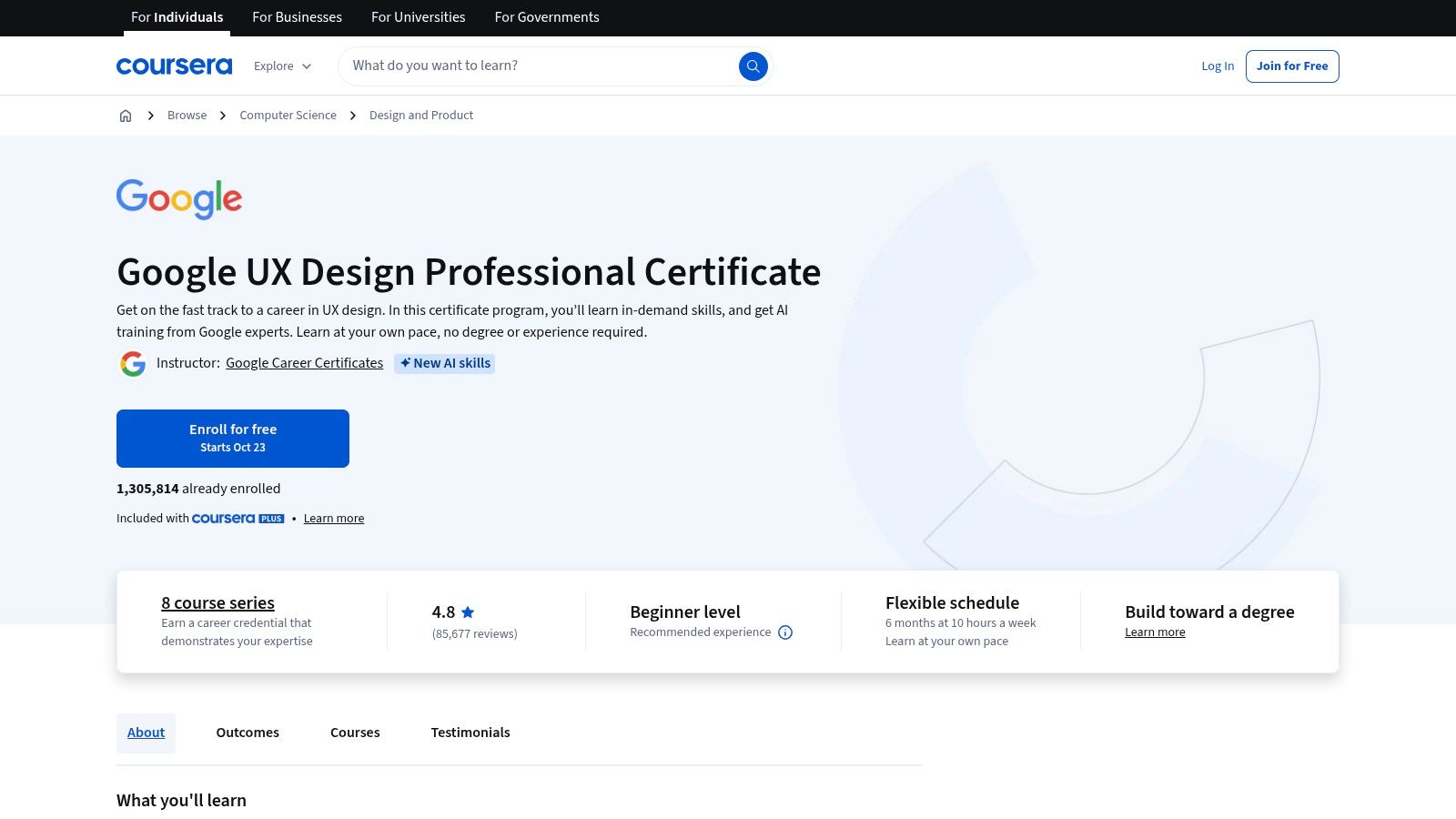Click the home icon in breadcrumbs
Screen dimensions: 1456x819
[x=126, y=116]
